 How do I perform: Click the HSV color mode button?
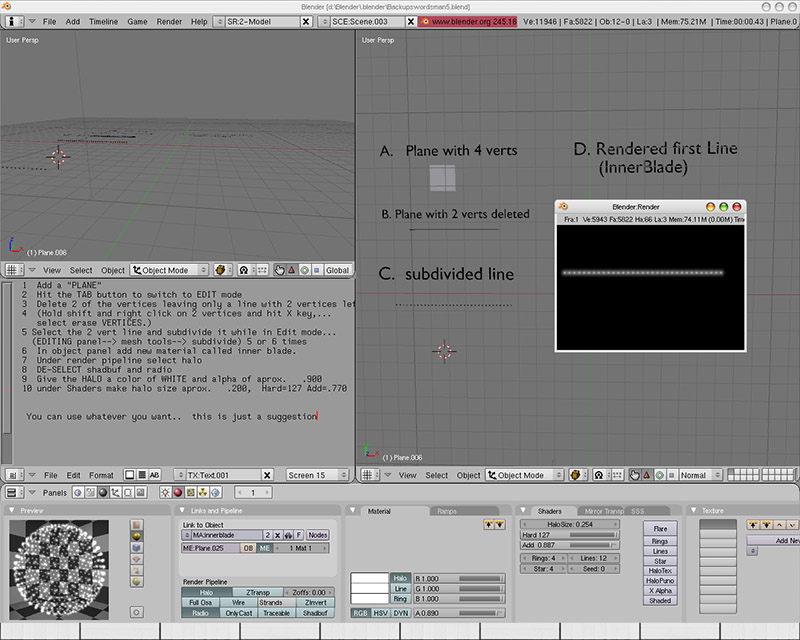click(380, 613)
